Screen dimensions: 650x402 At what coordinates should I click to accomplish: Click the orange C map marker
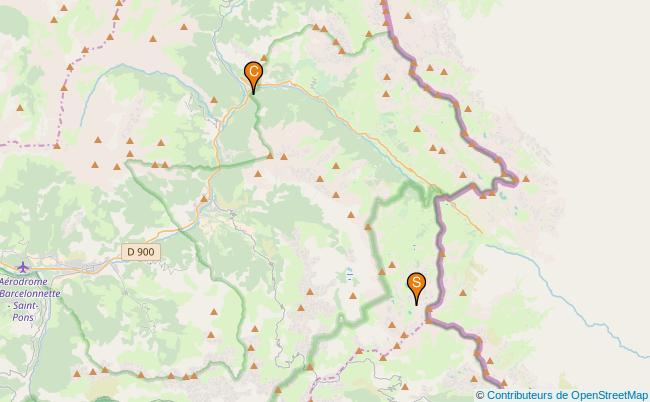[253, 75]
